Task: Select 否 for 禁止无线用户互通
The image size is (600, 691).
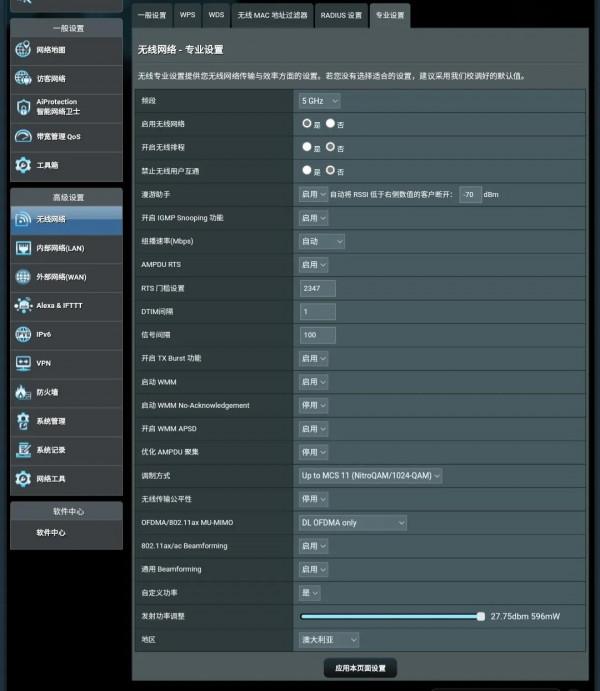Action: click(330, 170)
